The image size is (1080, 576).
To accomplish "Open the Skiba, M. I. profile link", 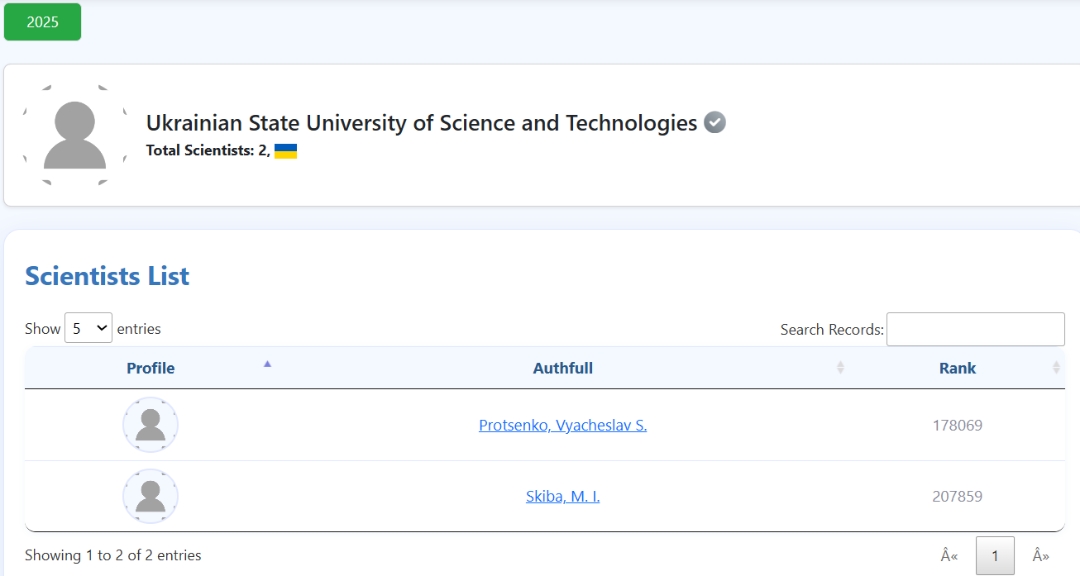I will [x=562, y=496].
